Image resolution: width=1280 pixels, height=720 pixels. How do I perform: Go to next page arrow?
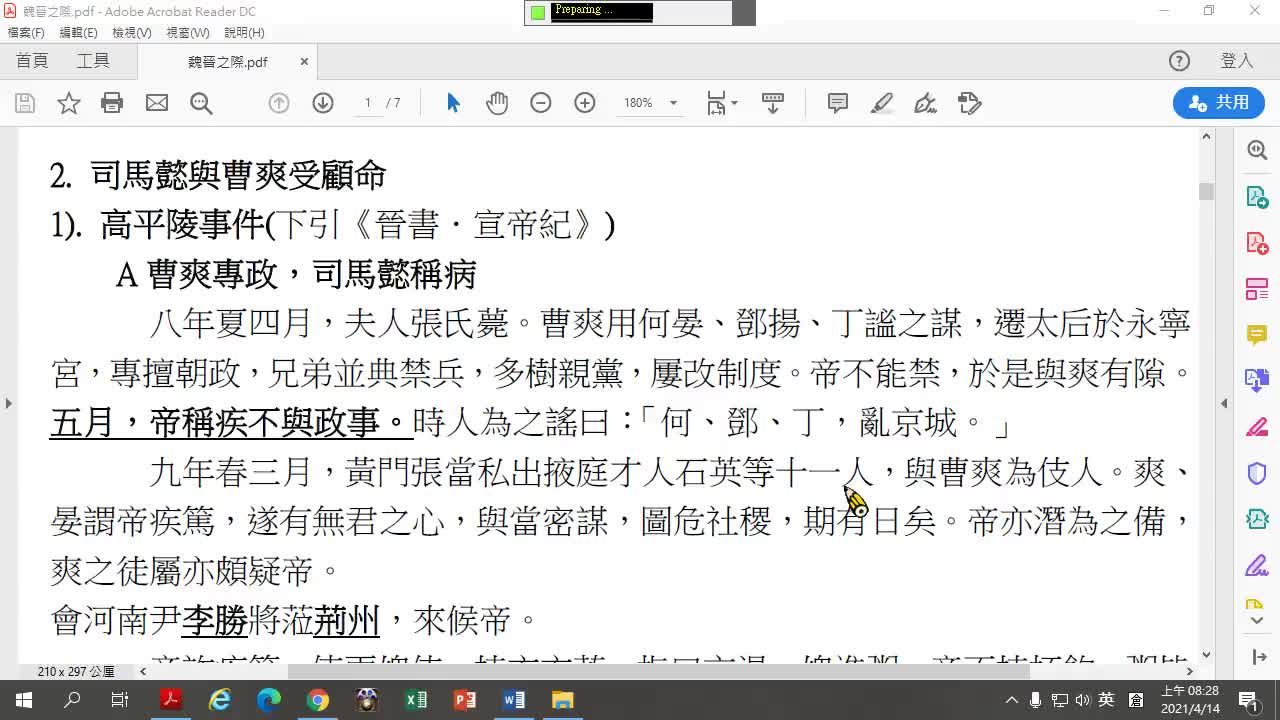pyautogui.click(x=322, y=103)
